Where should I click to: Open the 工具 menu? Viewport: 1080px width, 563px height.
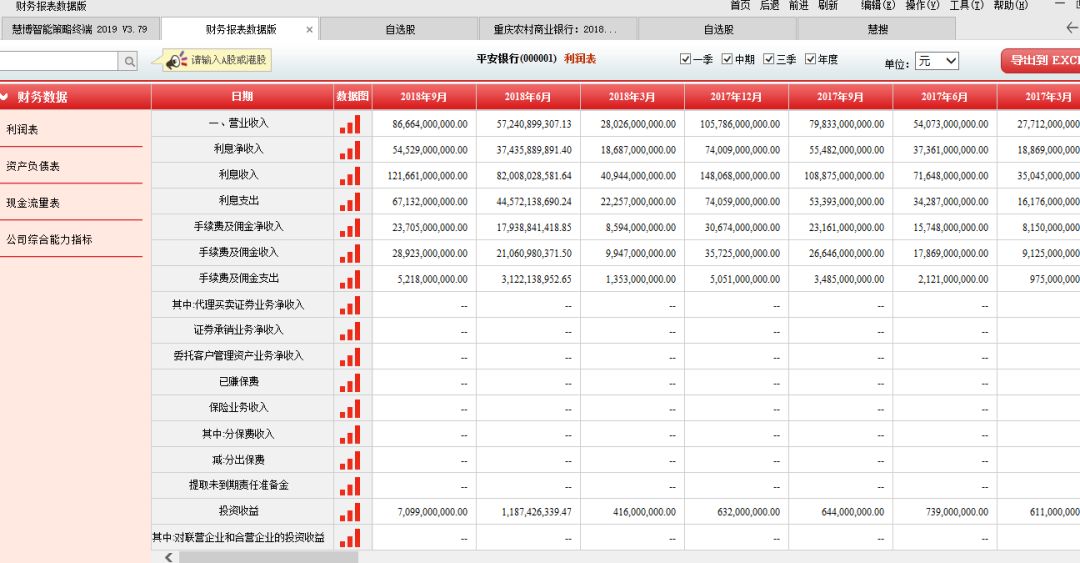[965, 6]
